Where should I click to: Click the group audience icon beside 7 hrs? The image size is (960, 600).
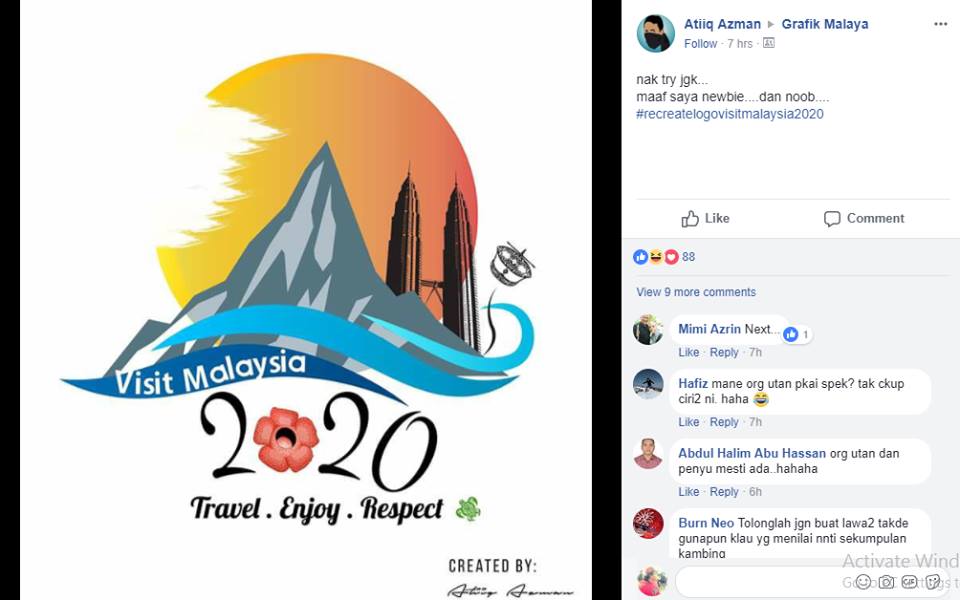769,43
